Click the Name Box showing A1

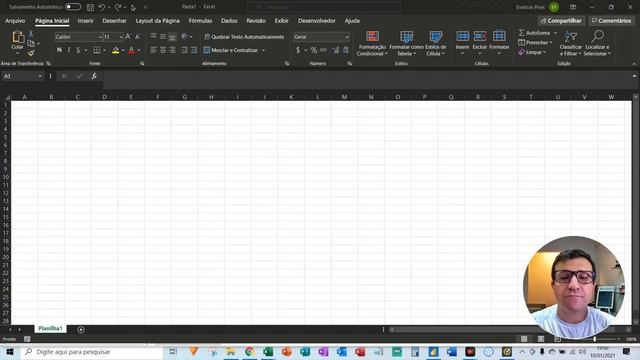coord(20,76)
